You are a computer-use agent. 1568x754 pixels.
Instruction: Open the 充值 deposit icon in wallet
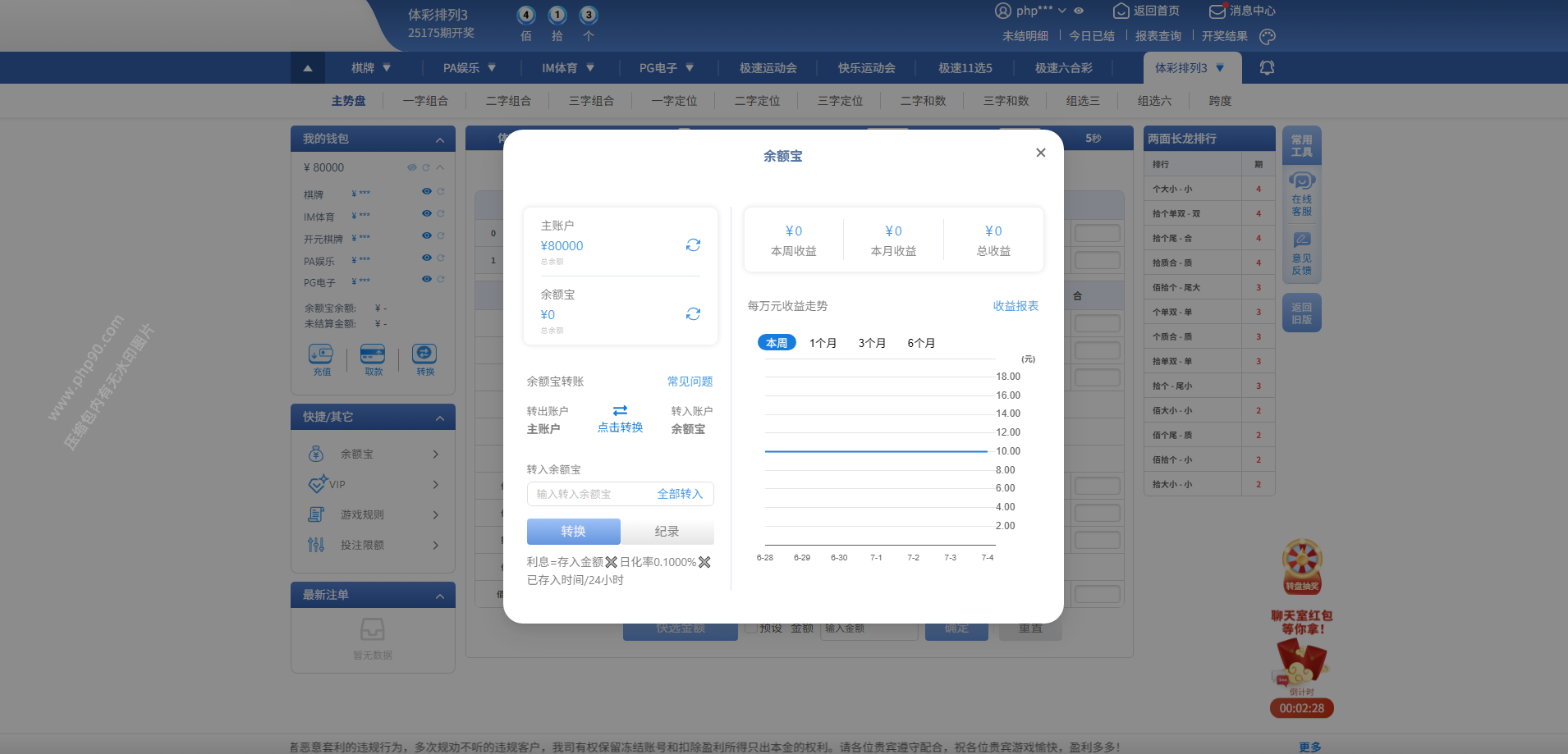[321, 354]
